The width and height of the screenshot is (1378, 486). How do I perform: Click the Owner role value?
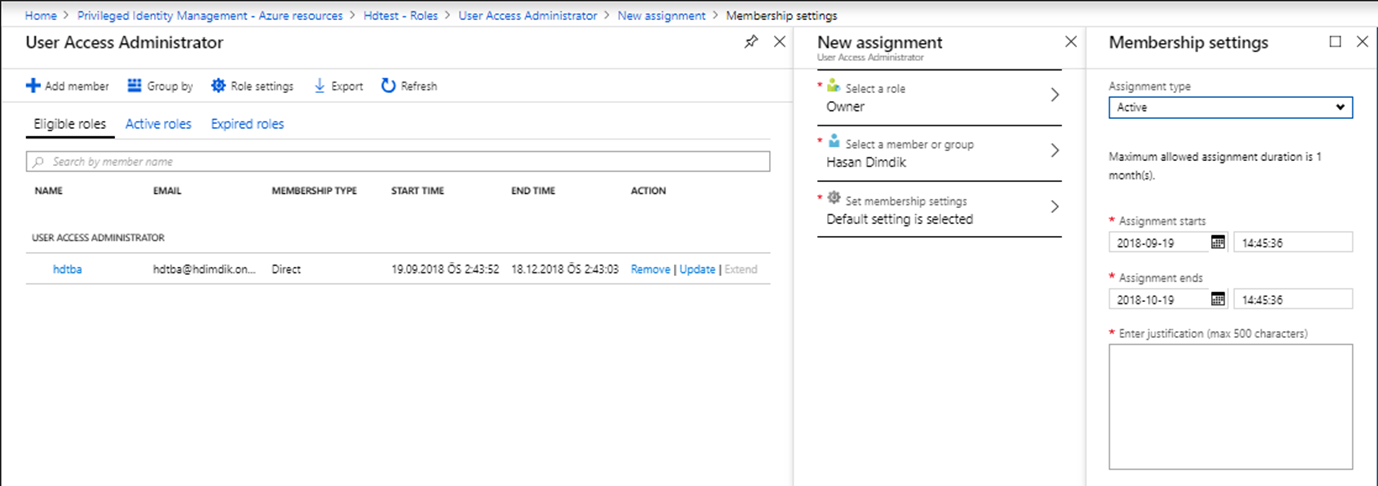click(845, 107)
